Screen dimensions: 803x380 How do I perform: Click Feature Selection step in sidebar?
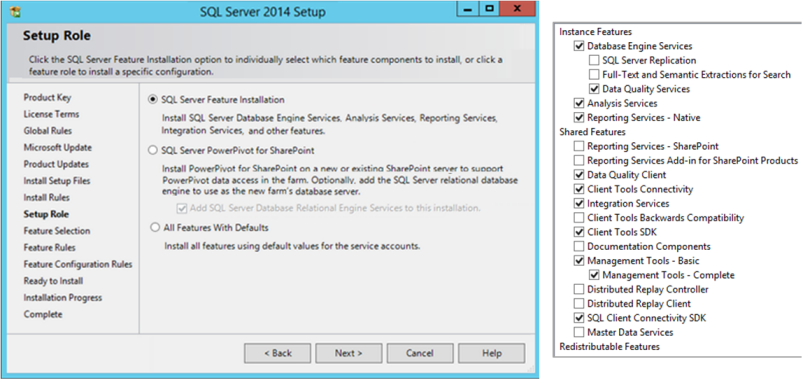point(57,231)
